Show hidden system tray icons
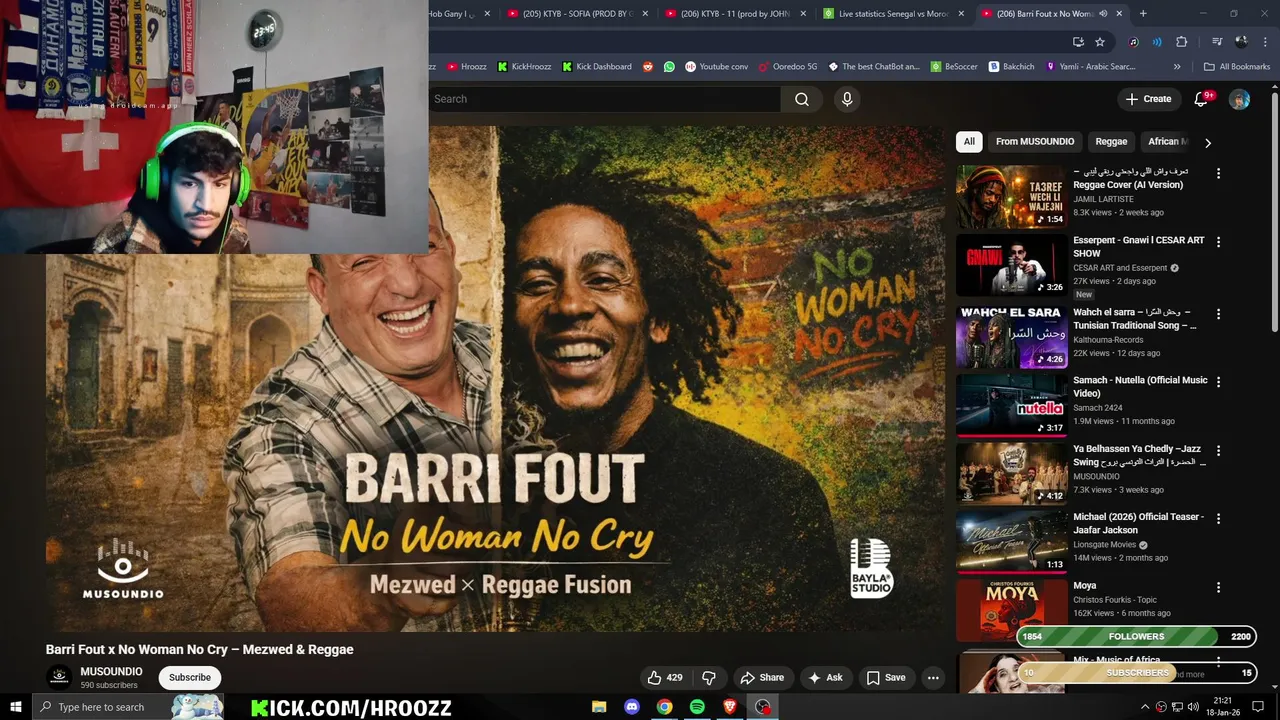1280x720 pixels. tap(1145, 707)
